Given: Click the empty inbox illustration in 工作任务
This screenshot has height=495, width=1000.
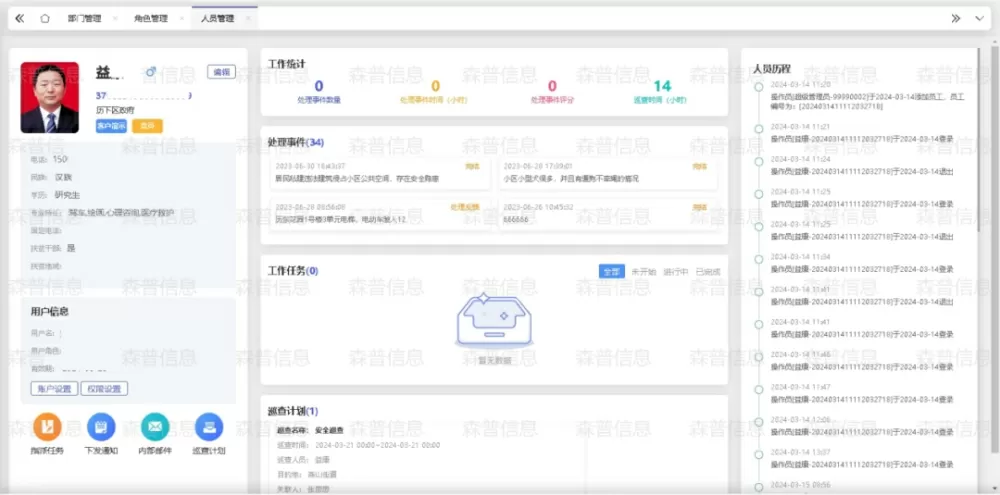Looking at the screenshot, I should (x=494, y=320).
